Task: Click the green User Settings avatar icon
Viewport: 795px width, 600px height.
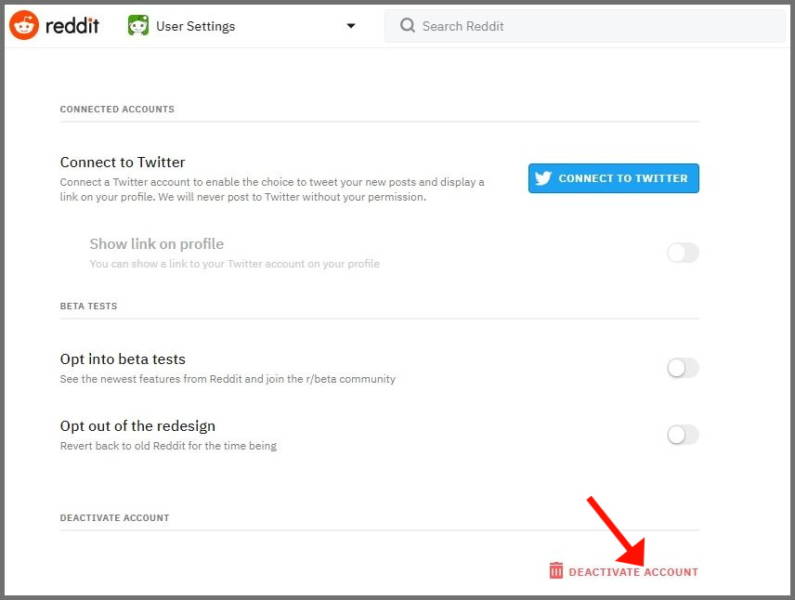Action: pyautogui.click(x=138, y=25)
